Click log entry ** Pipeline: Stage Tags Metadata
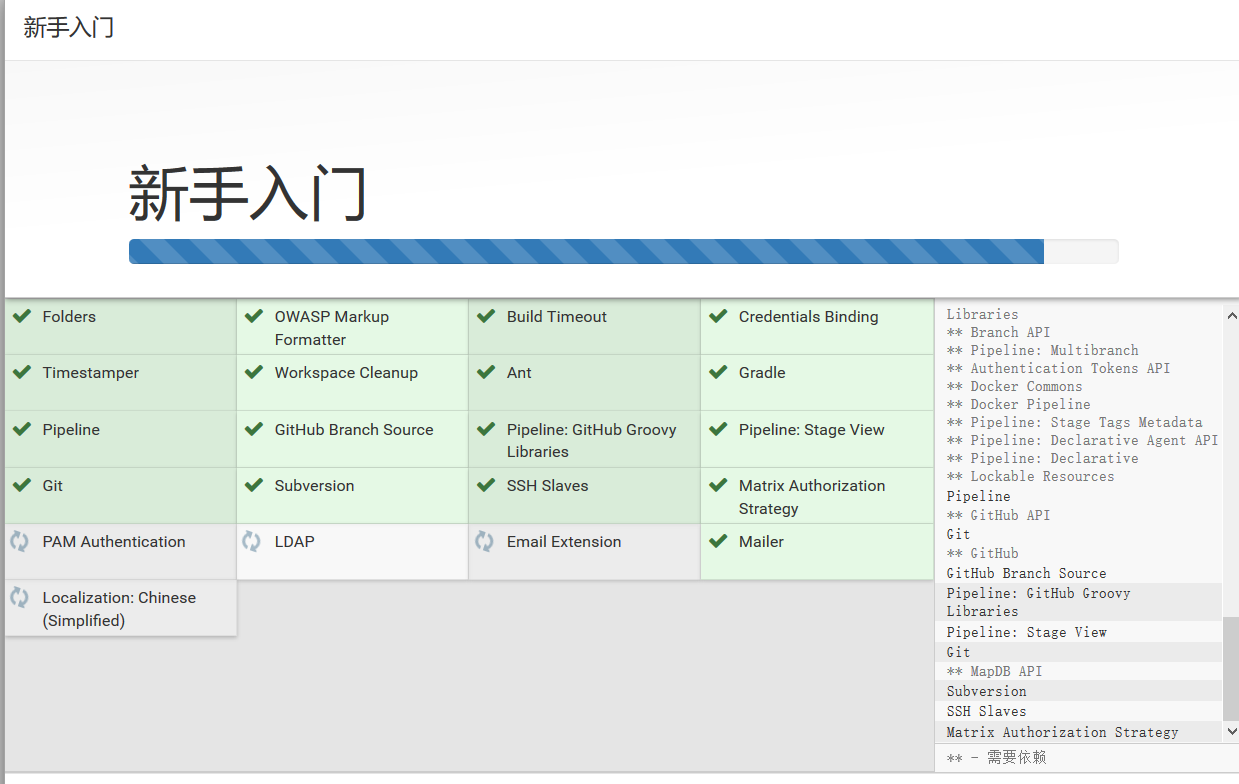 (x=1075, y=422)
